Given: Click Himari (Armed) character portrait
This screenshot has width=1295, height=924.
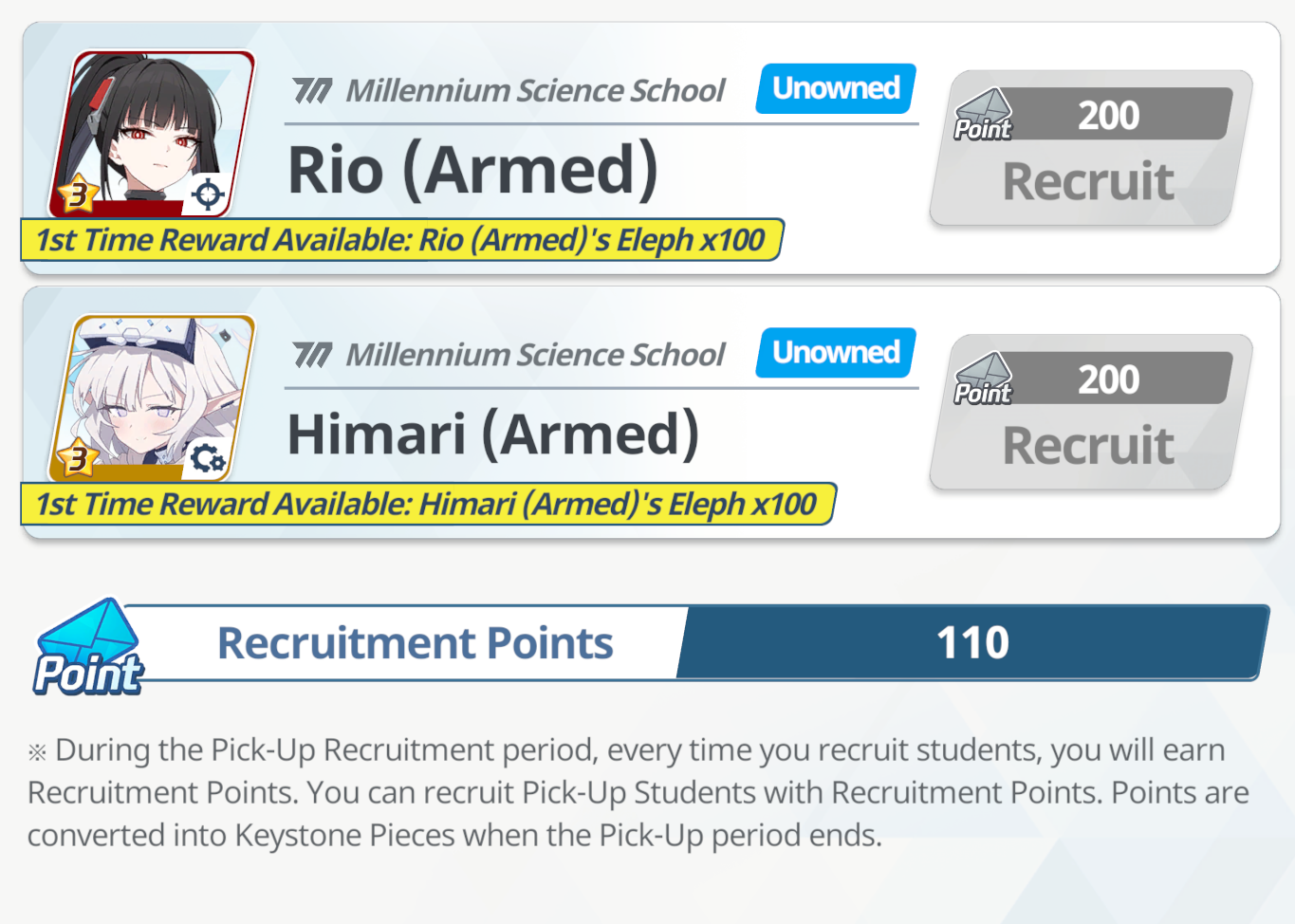Looking at the screenshot, I should 152,398.
